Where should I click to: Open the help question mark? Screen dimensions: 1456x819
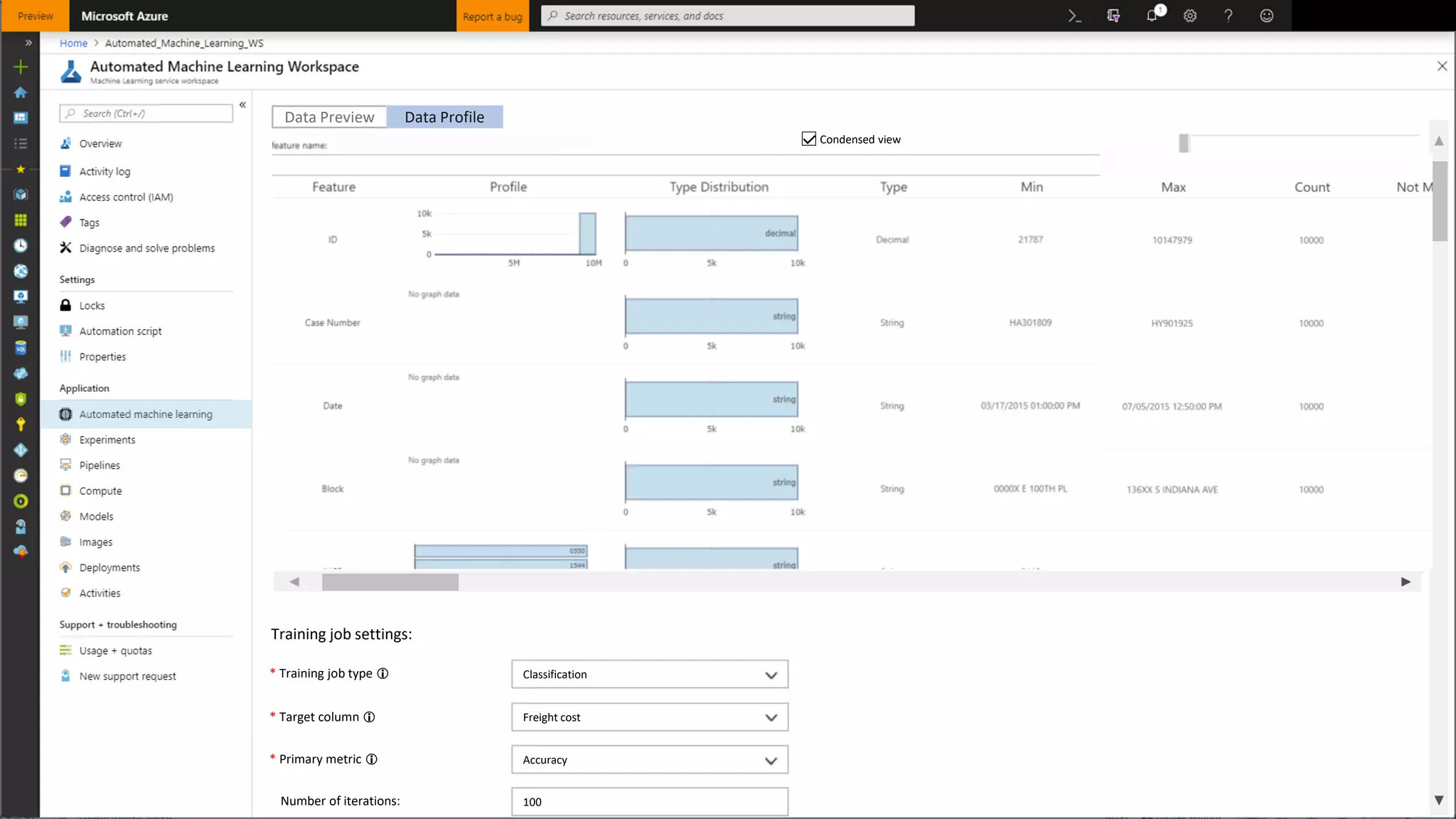tap(1228, 16)
